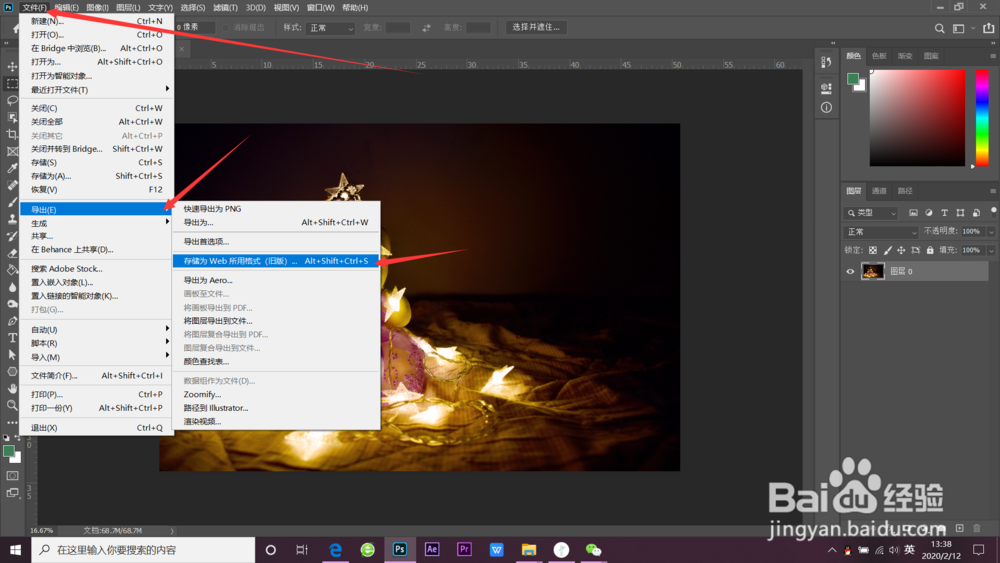Click the share icon top right
The height and width of the screenshot is (563, 1000).
click(x=989, y=28)
